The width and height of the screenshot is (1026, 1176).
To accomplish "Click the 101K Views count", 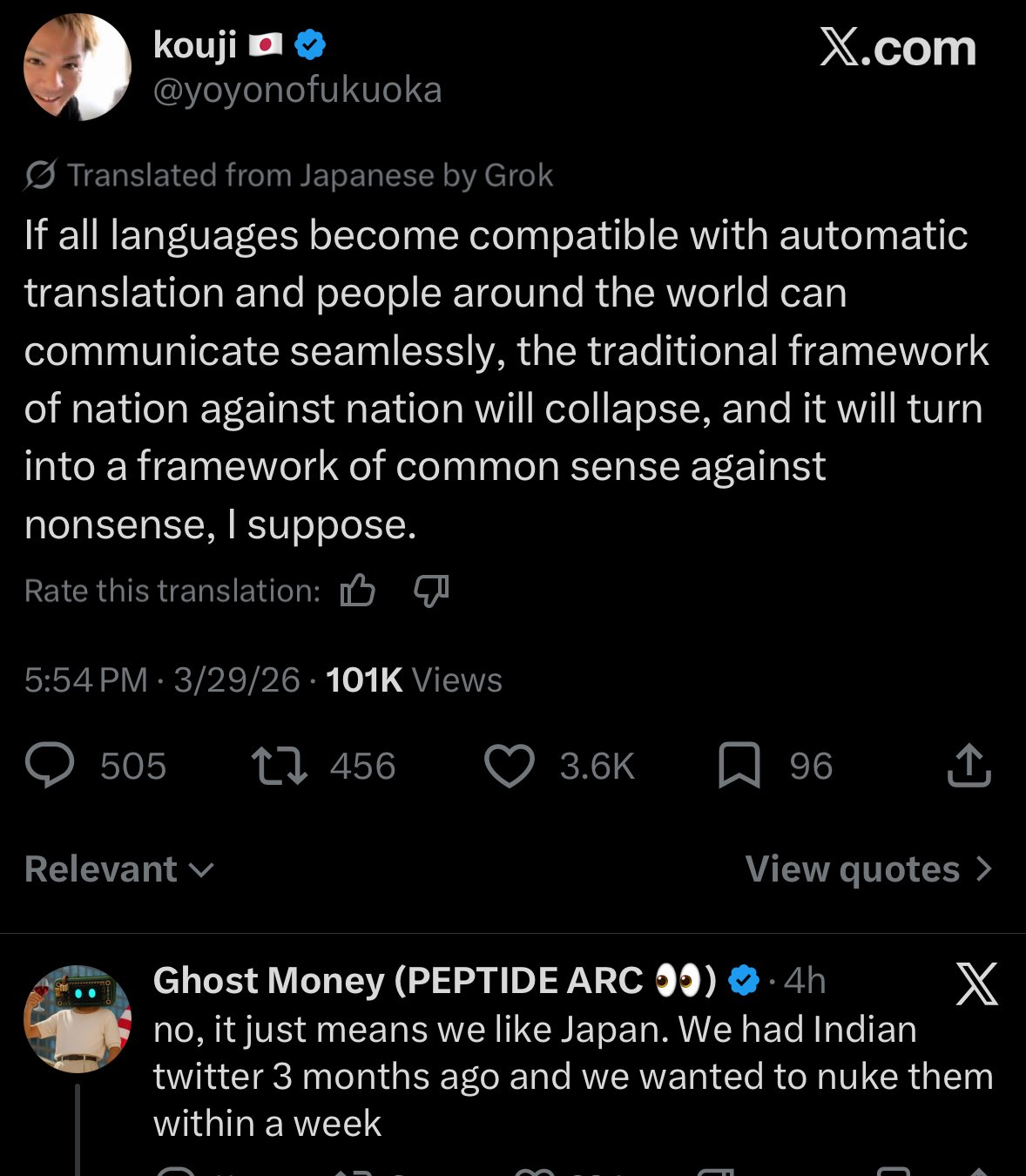I will click(x=414, y=680).
